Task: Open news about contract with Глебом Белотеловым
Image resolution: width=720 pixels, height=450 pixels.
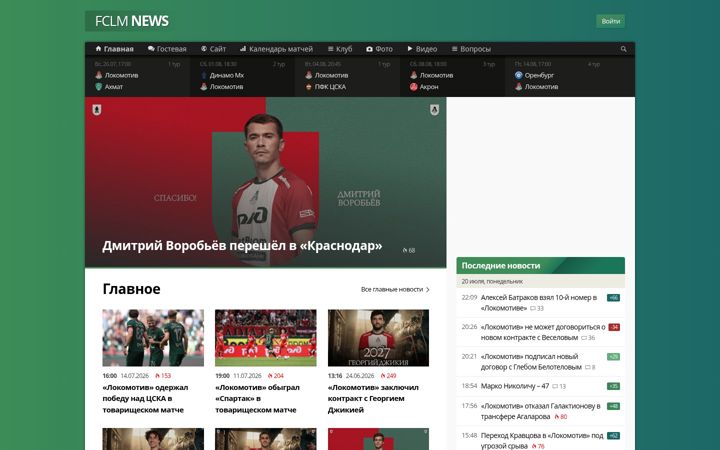Action: [531, 362]
